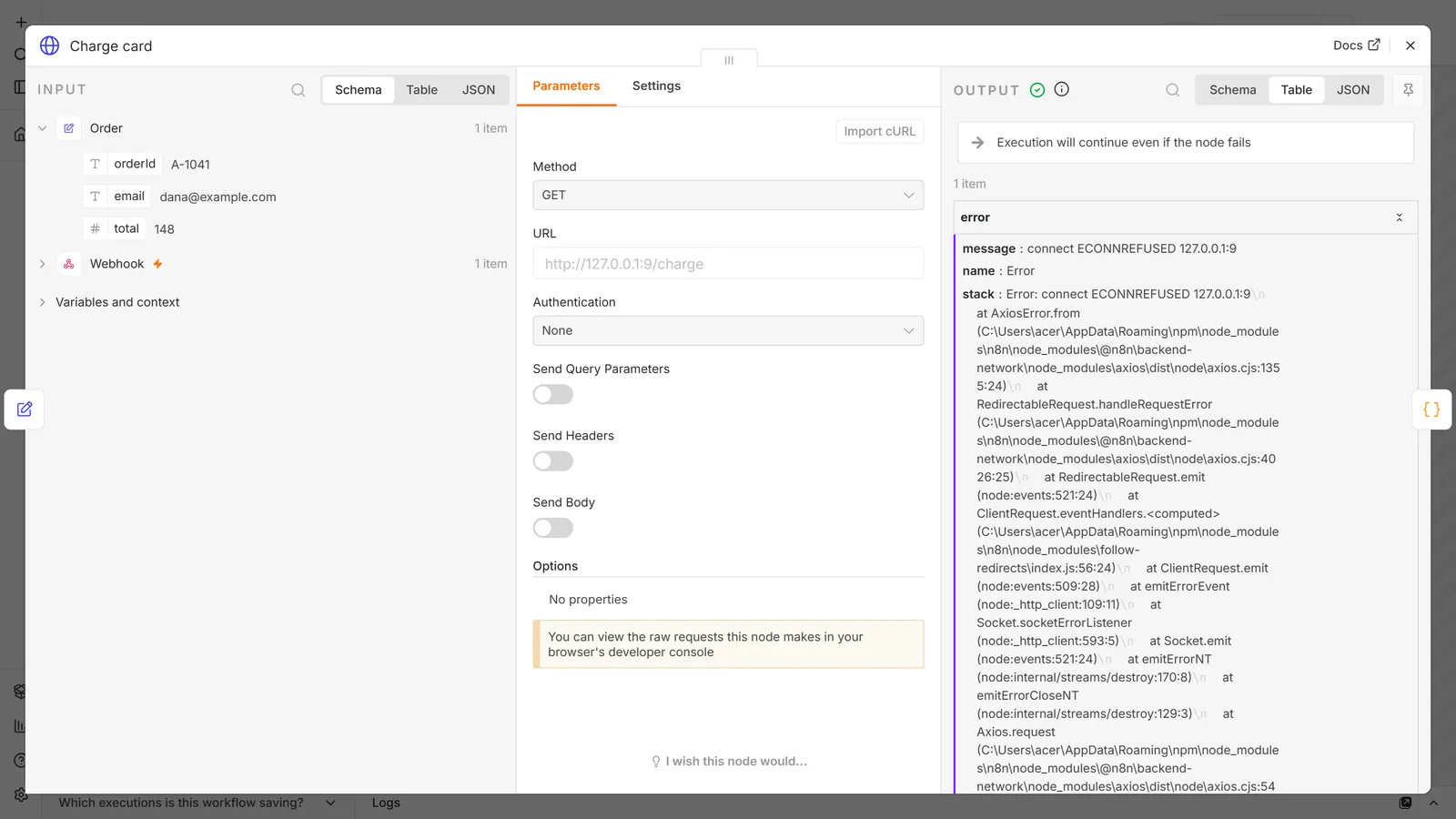Select email value dana@example.com
Image resolution: width=1456 pixels, height=819 pixels.
(217, 197)
